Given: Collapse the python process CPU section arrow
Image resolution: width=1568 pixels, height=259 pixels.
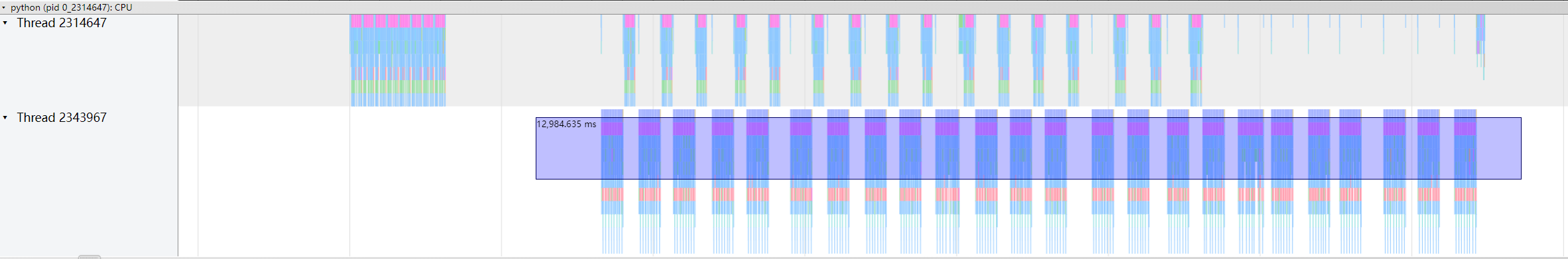Looking at the screenshot, I should coord(4,7).
